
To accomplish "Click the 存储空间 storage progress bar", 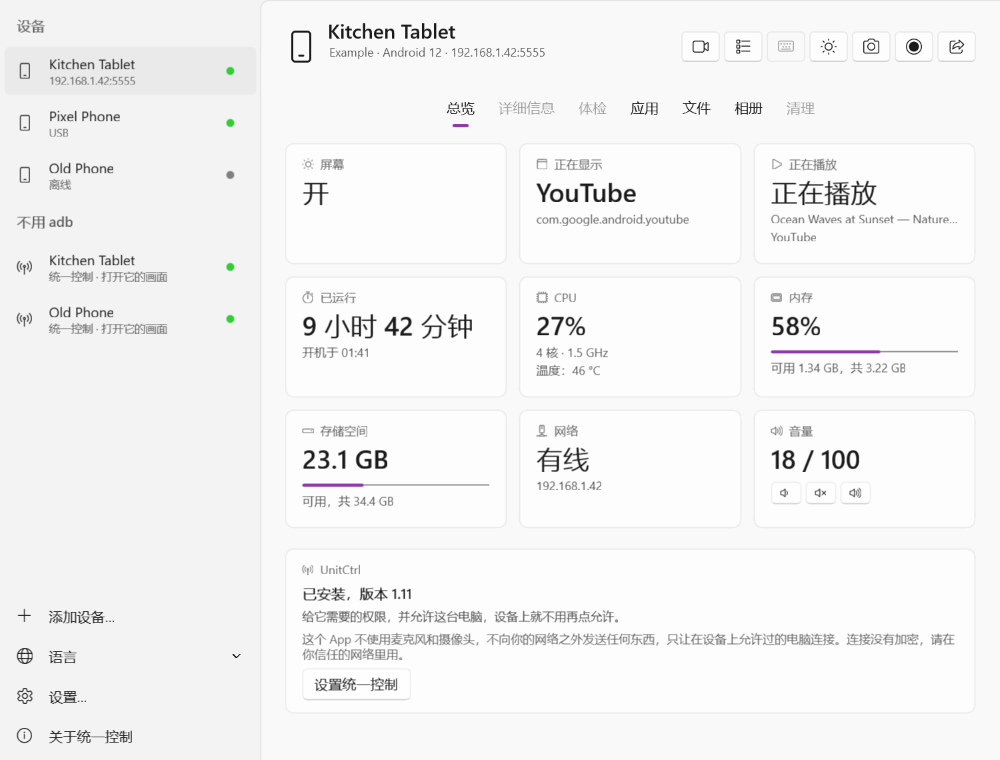I will point(395,485).
